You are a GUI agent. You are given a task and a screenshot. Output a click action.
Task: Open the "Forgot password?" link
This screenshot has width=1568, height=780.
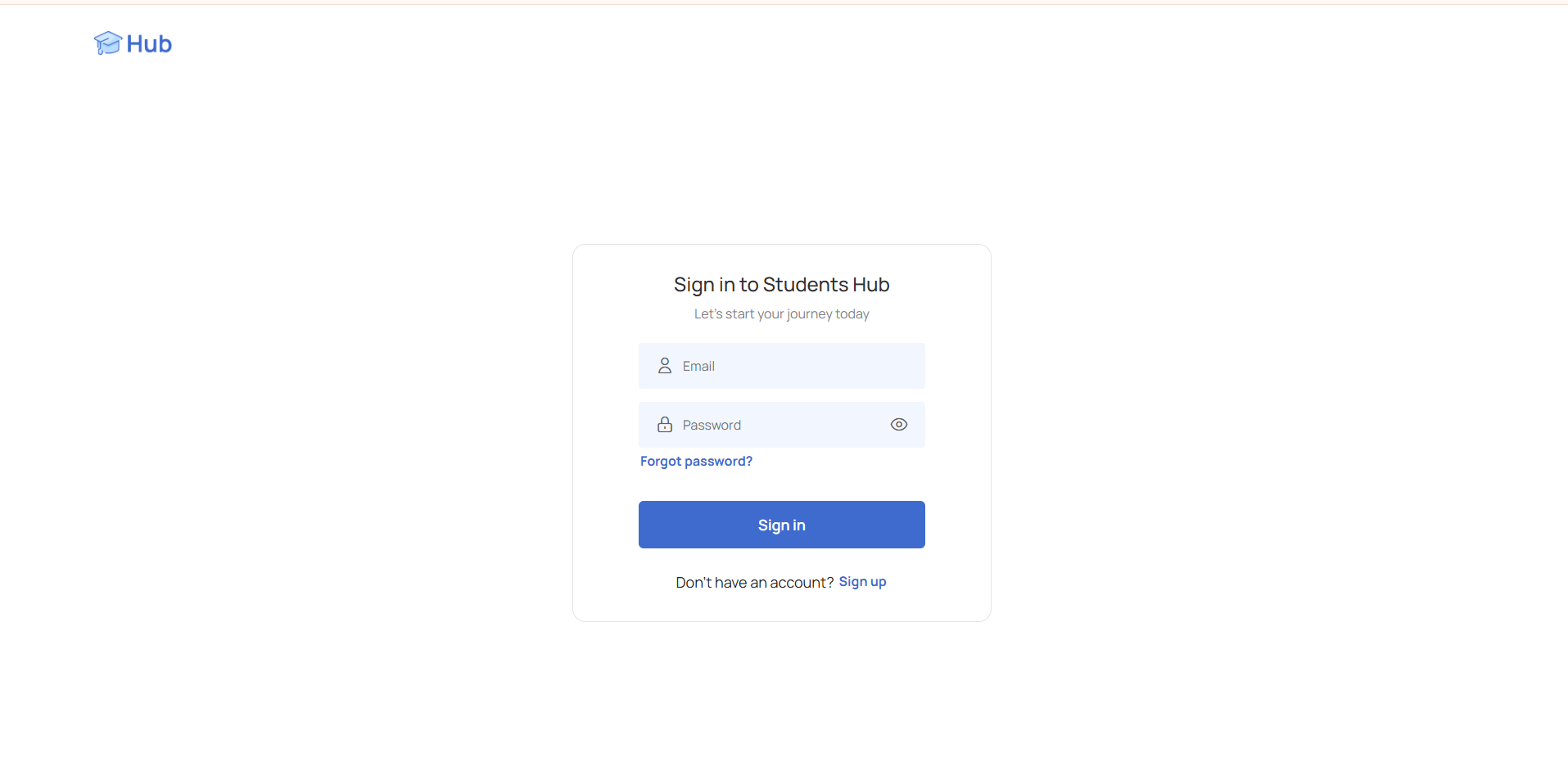[696, 462]
